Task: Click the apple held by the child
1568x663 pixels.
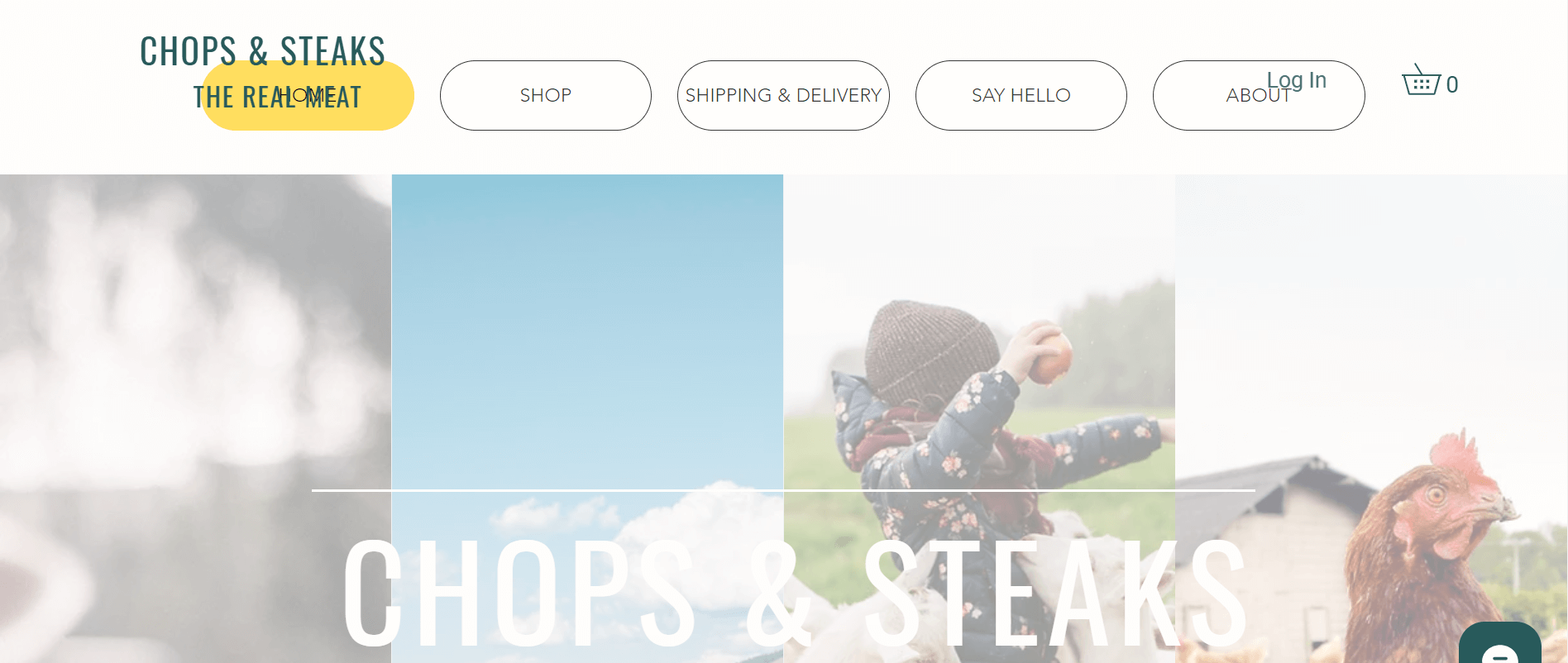Action: (1050, 355)
